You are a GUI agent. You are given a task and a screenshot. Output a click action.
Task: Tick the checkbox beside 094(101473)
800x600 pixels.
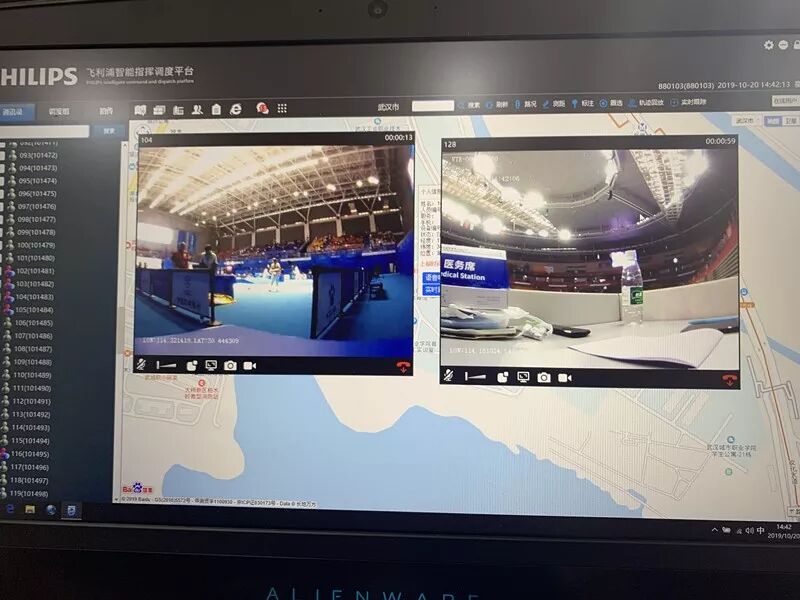tap(2, 169)
